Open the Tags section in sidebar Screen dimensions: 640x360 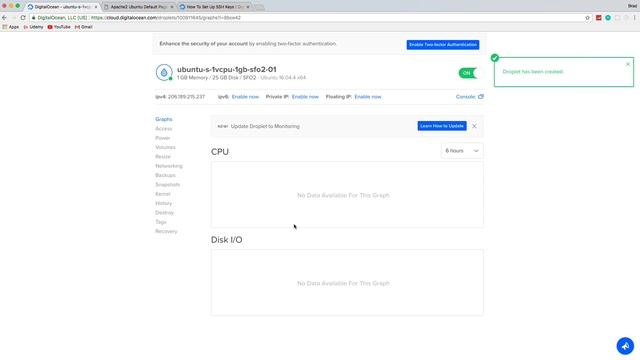(x=161, y=222)
